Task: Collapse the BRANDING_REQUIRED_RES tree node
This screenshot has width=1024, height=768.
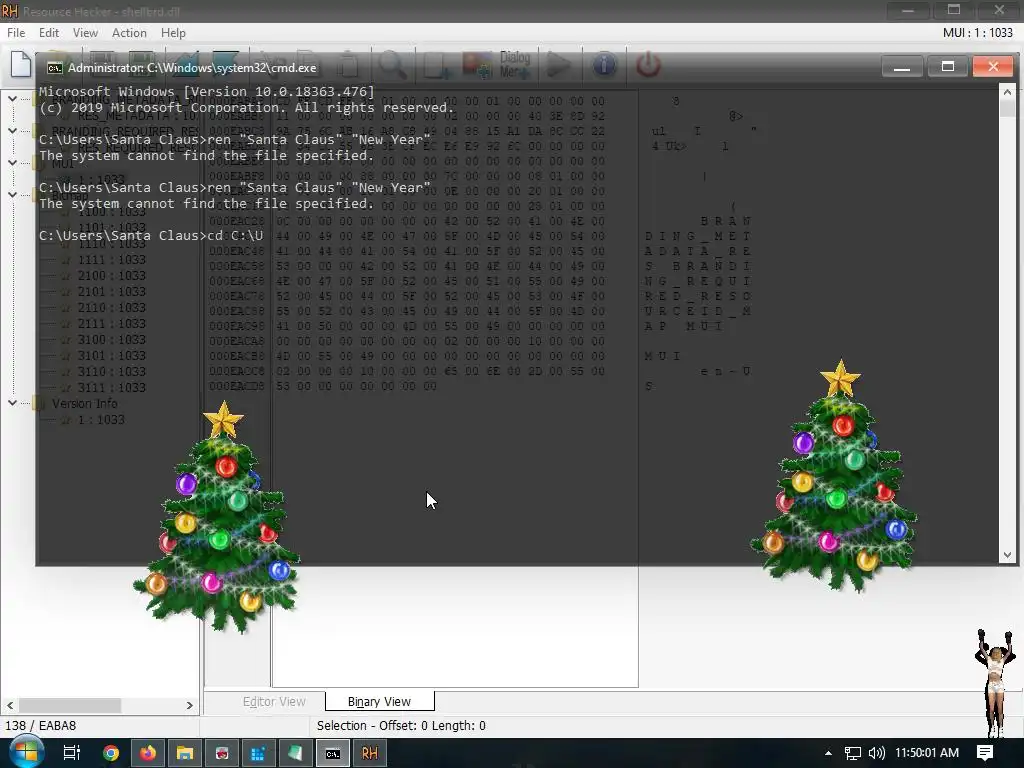Action: [x=12, y=131]
